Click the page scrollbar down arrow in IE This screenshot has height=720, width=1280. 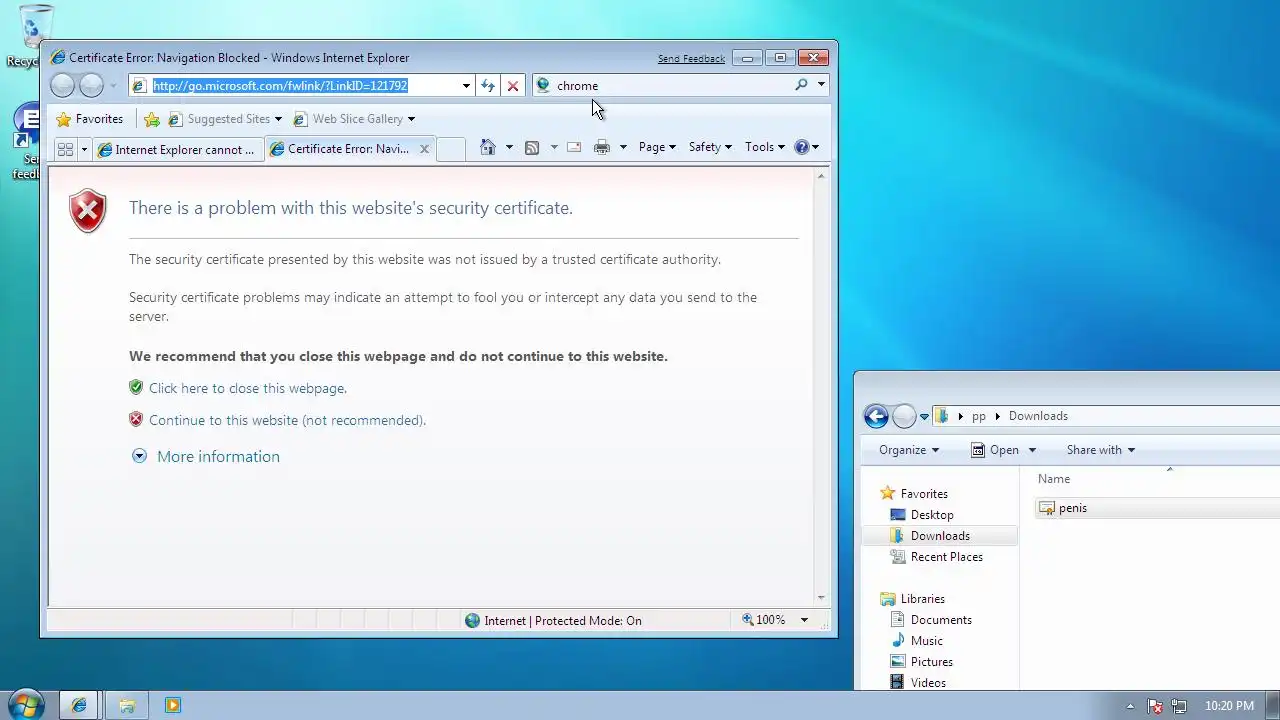(x=821, y=597)
